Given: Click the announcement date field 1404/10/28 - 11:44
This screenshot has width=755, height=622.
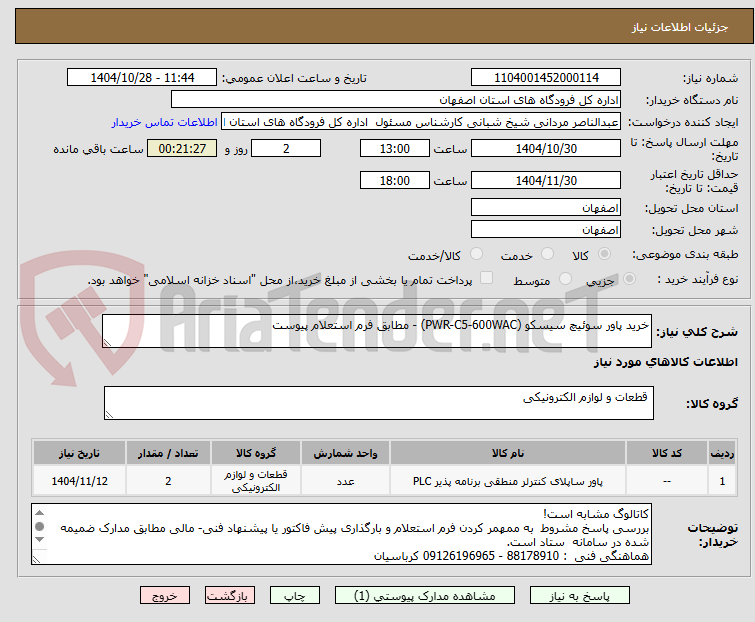Looking at the screenshot, I should point(142,78).
